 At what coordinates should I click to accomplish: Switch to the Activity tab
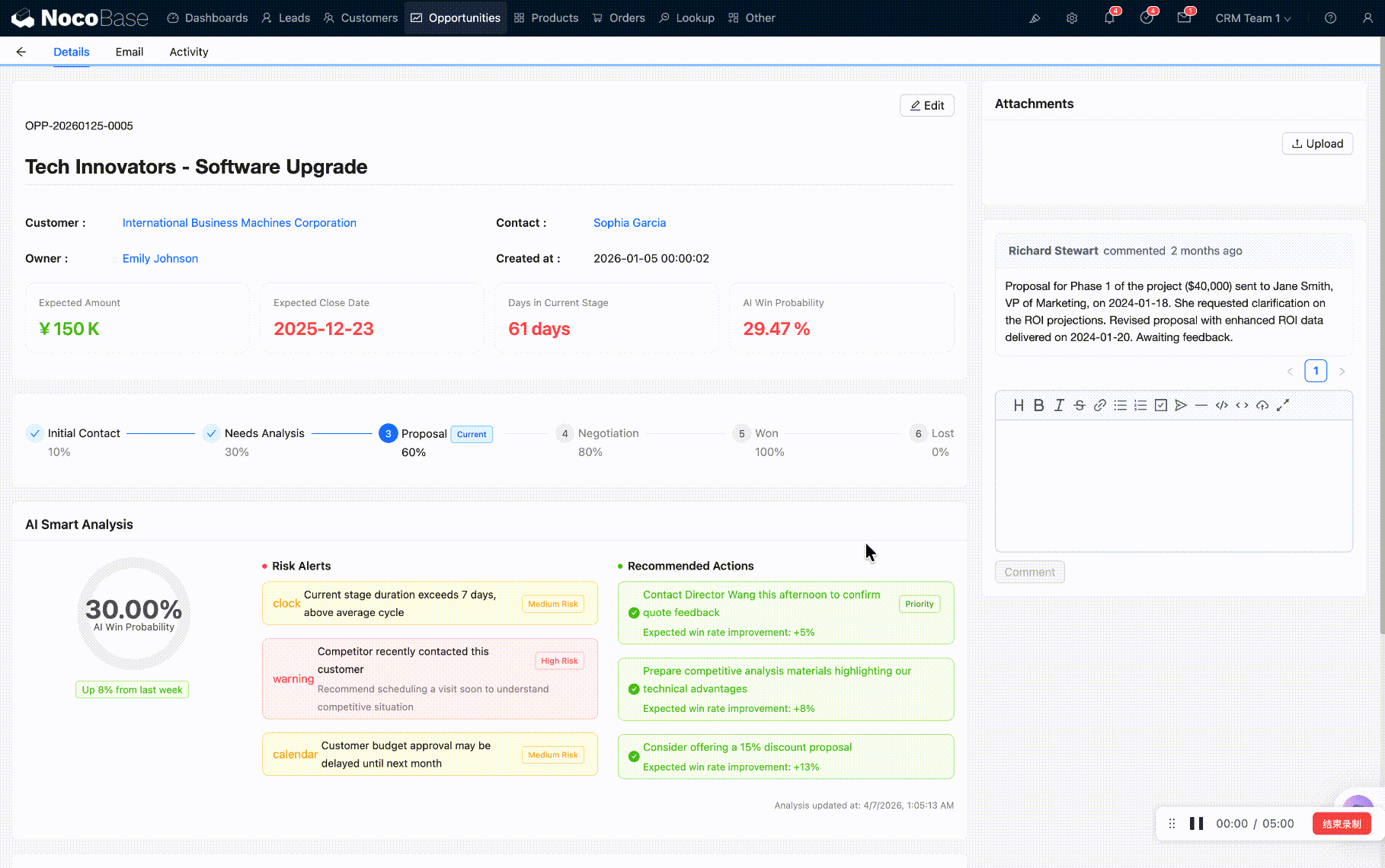pyautogui.click(x=188, y=52)
